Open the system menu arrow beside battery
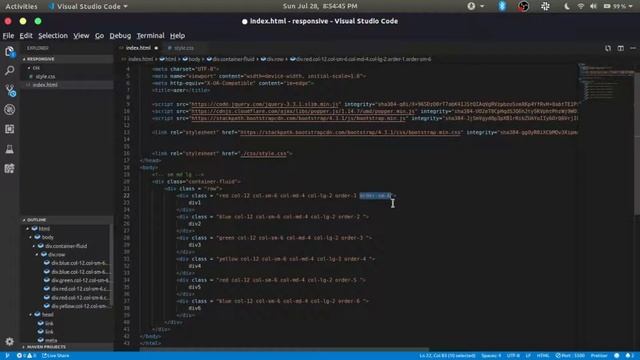This screenshot has height=360, width=640. (631, 6)
